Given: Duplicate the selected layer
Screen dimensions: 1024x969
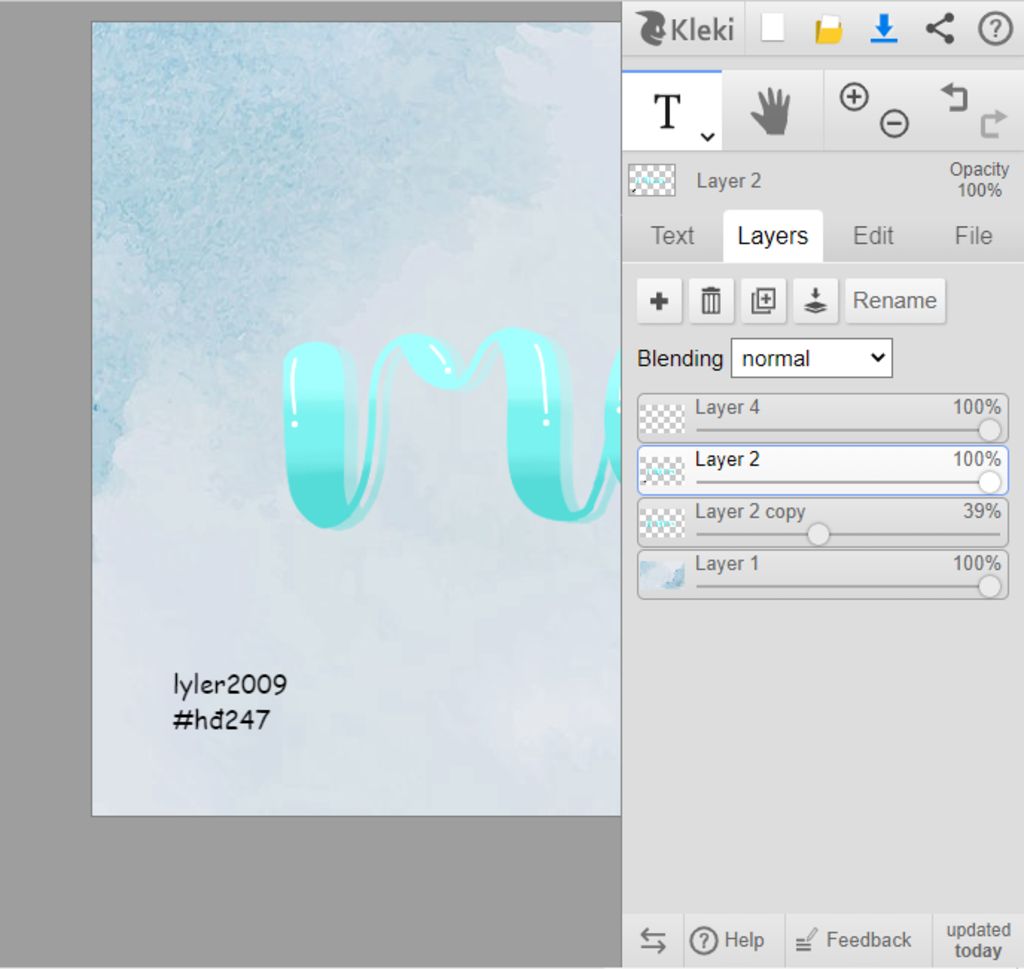Looking at the screenshot, I should click(x=763, y=301).
